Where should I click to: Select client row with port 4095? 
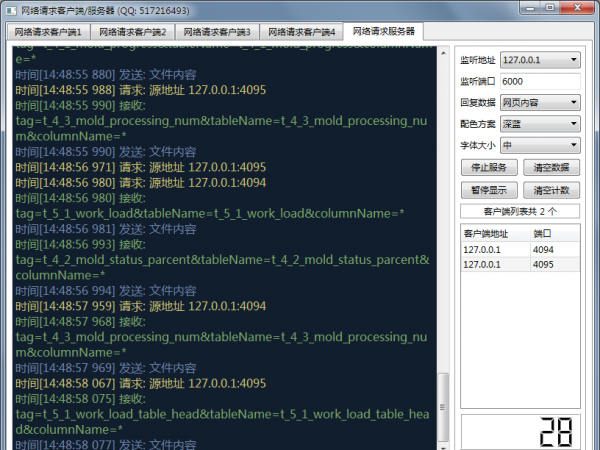coord(519,264)
